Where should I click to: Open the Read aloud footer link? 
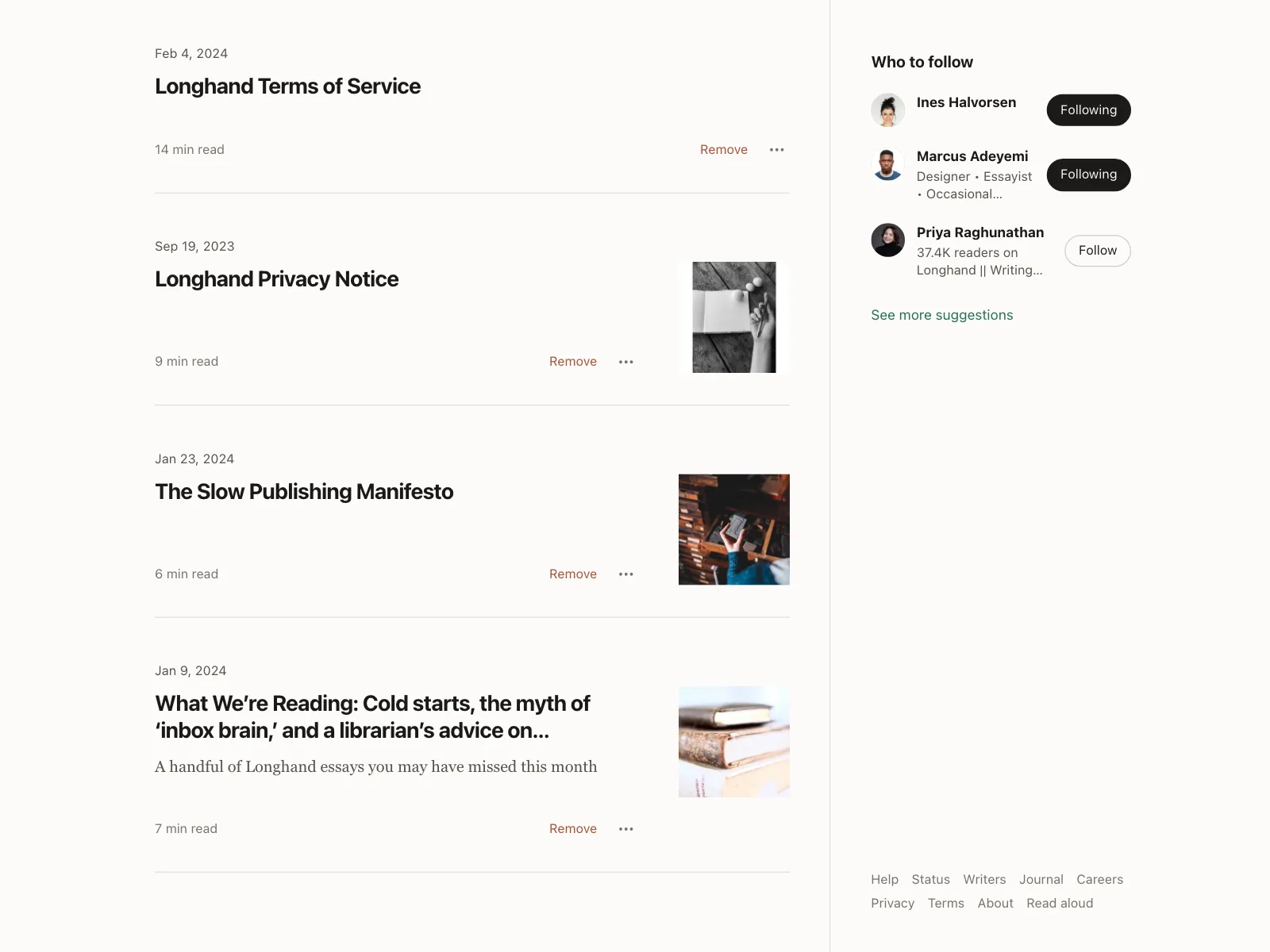pyautogui.click(x=1059, y=904)
